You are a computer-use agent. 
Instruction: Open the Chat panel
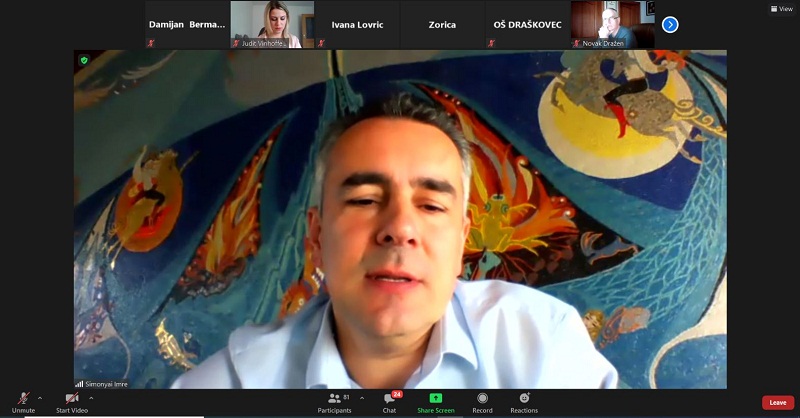tap(389, 399)
